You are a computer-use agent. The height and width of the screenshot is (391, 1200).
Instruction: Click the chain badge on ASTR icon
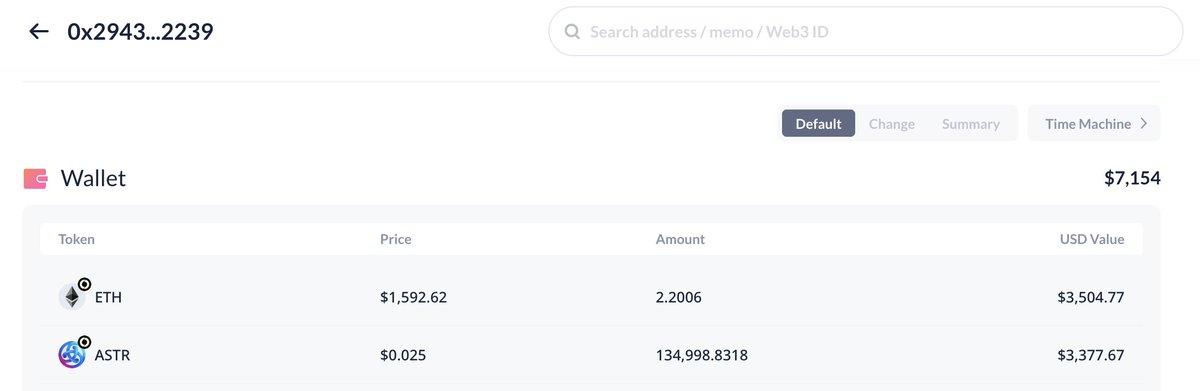(84, 341)
